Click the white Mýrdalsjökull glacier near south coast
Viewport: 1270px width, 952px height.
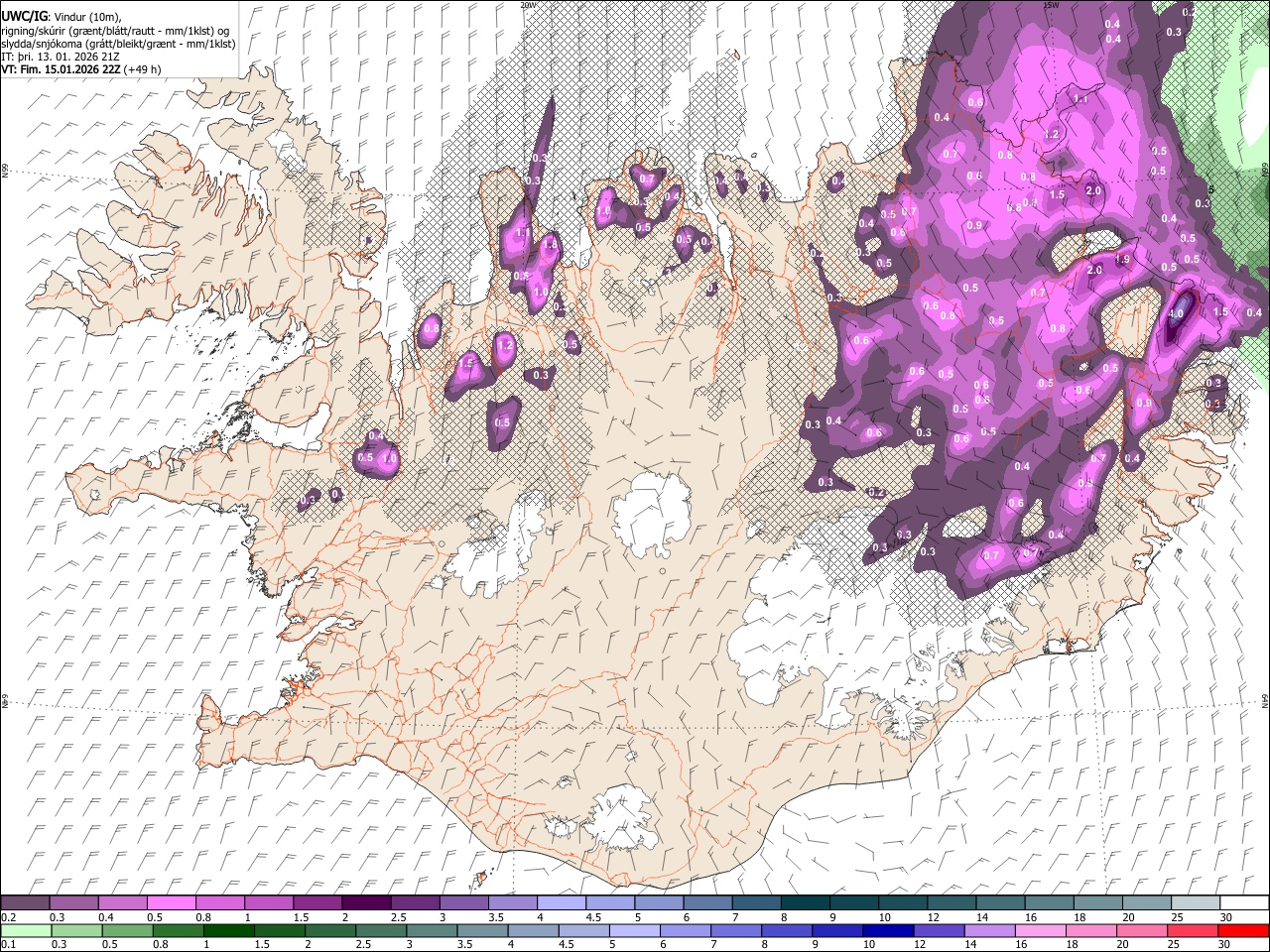(x=620, y=818)
